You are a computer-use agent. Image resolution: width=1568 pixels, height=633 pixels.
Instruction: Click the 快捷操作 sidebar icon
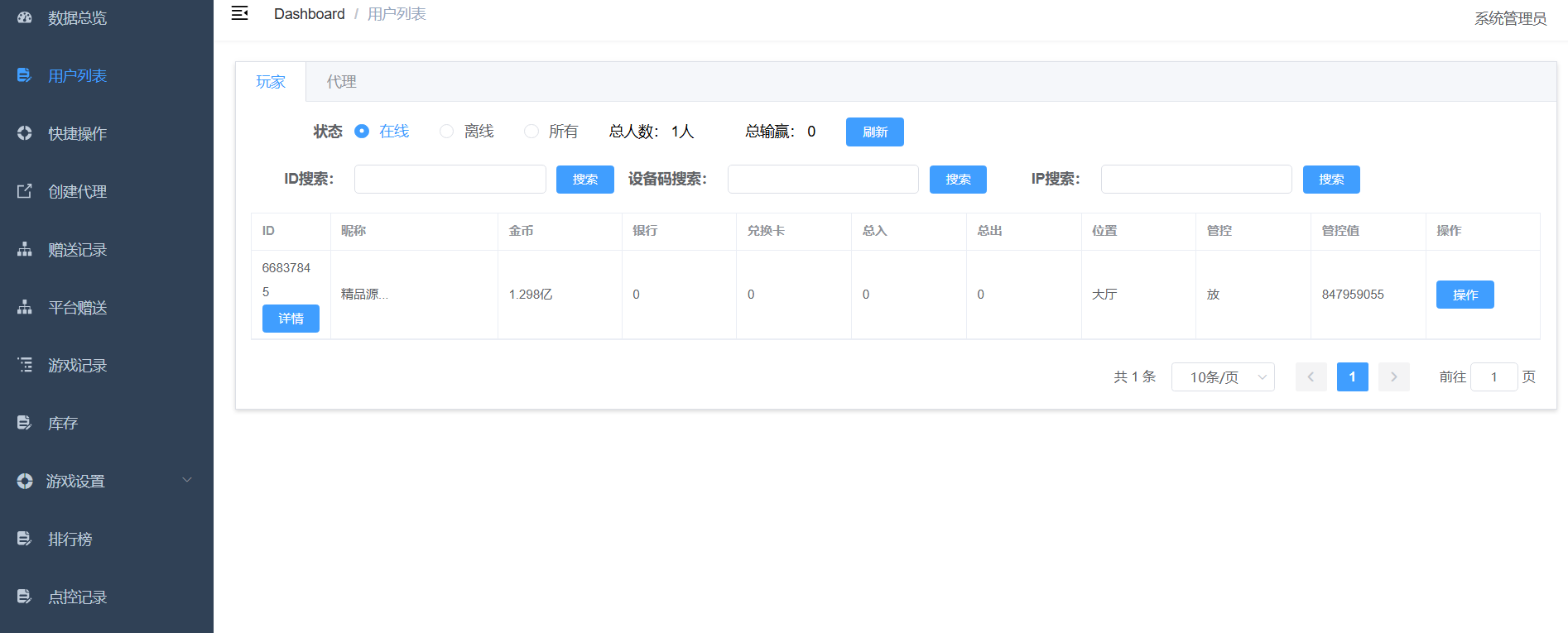tap(25, 133)
